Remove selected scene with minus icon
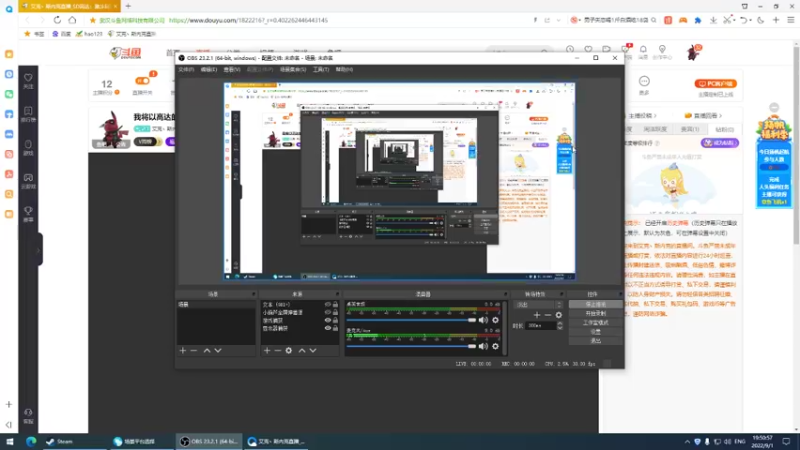The image size is (800, 450). click(194, 351)
